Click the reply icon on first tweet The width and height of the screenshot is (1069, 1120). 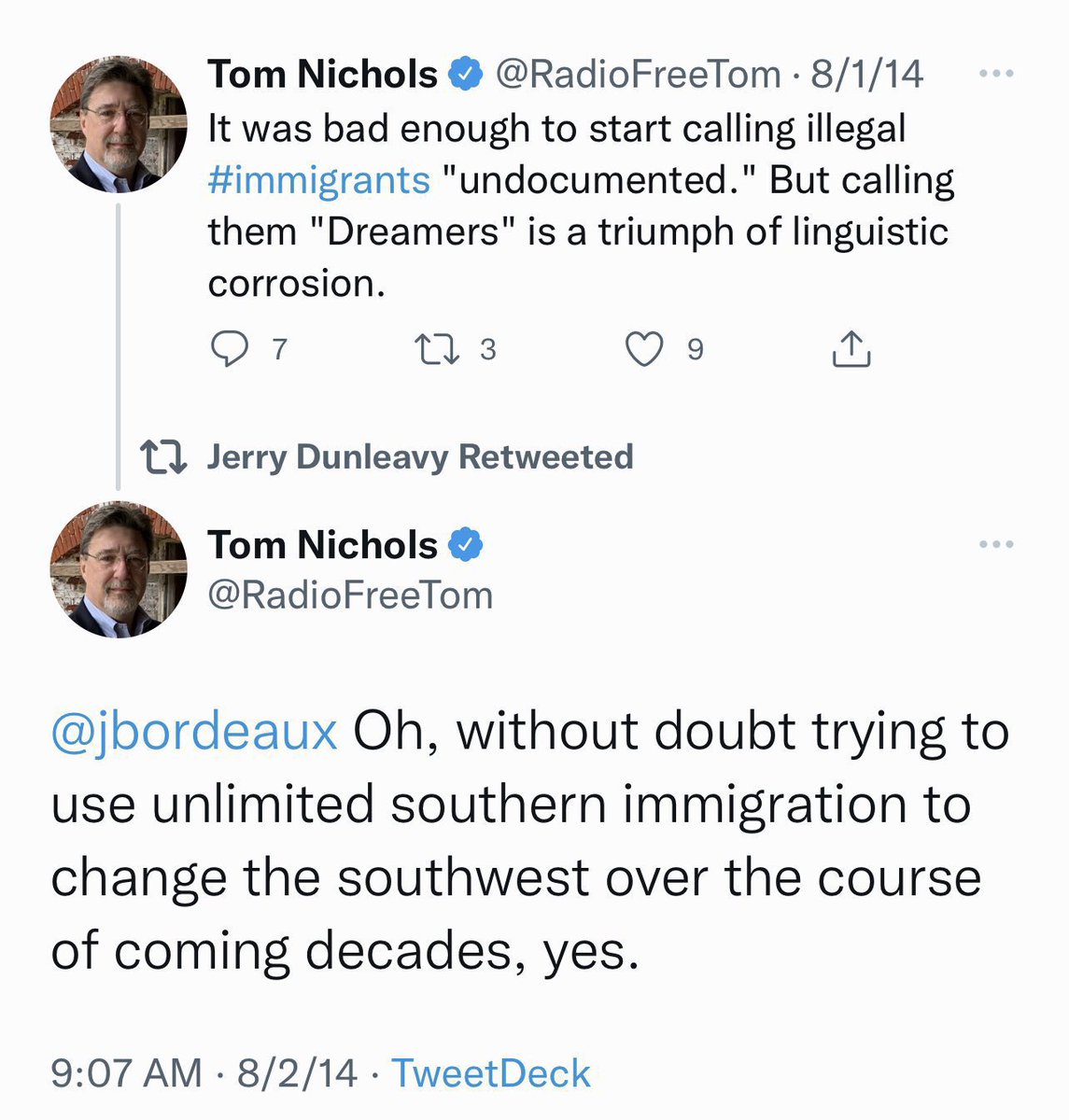[229, 350]
